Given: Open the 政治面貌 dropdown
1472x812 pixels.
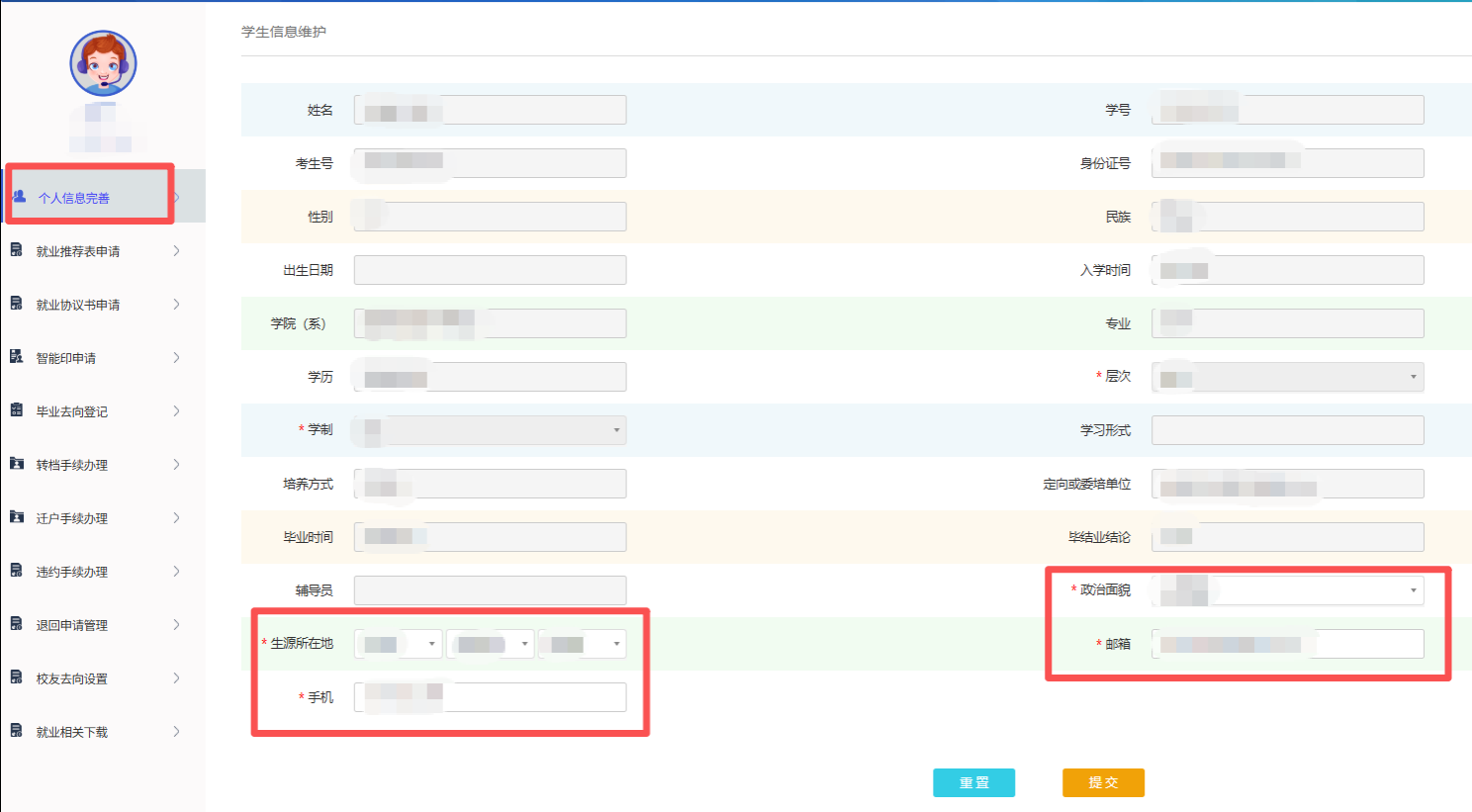Looking at the screenshot, I should point(1287,590).
